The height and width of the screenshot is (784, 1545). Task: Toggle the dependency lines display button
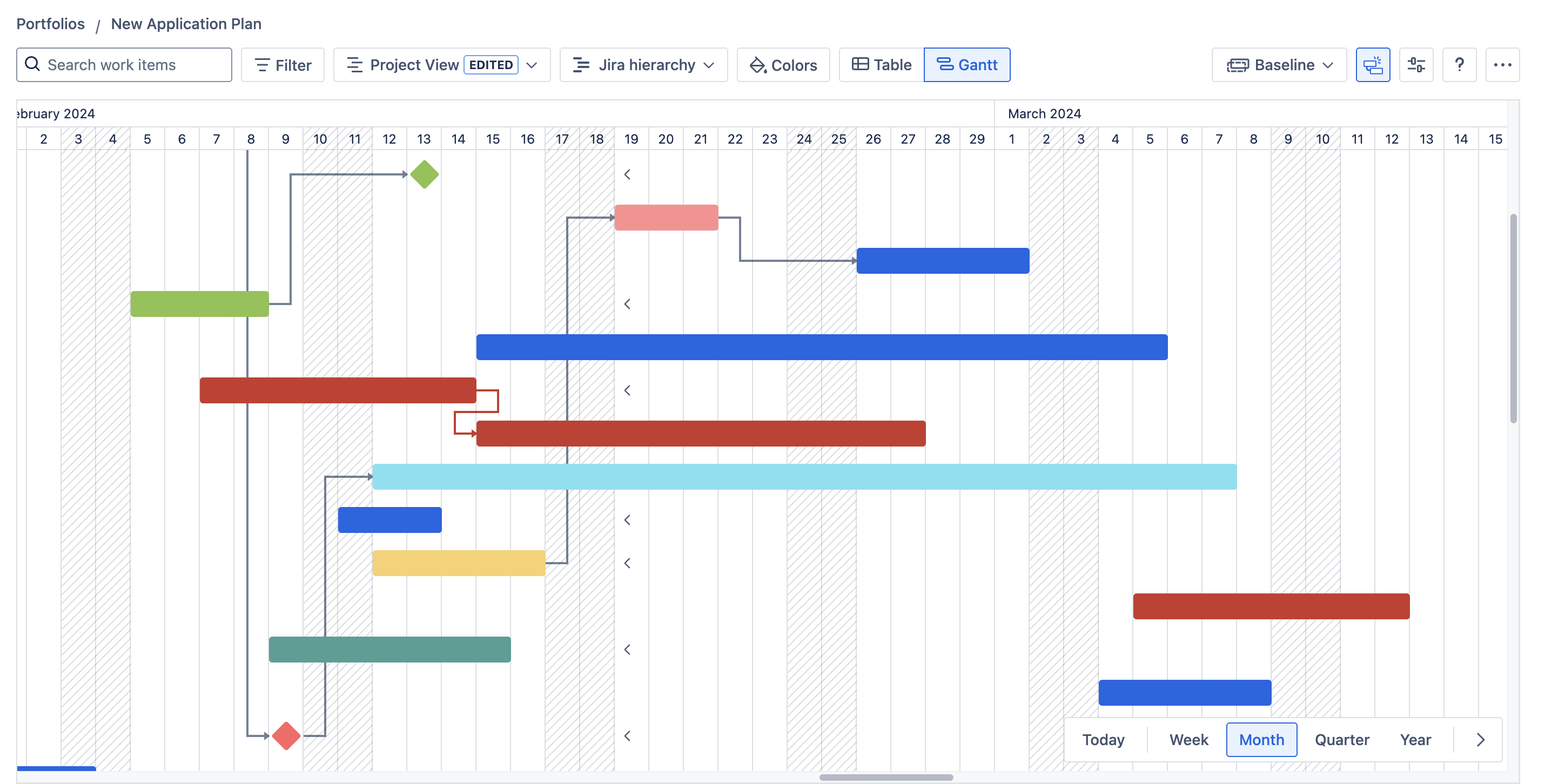[1372, 65]
